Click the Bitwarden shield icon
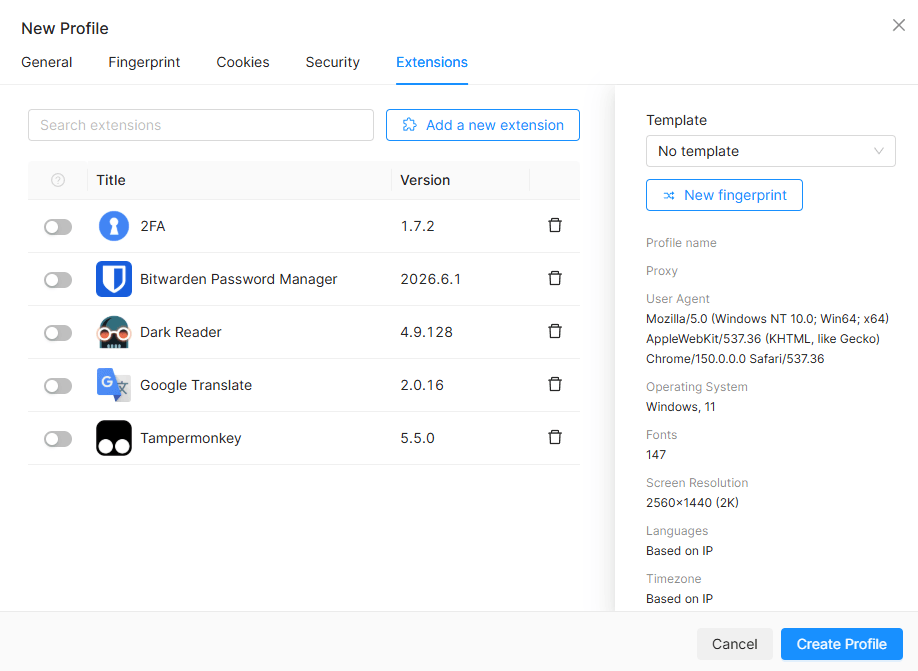The image size is (918, 671). (x=114, y=279)
